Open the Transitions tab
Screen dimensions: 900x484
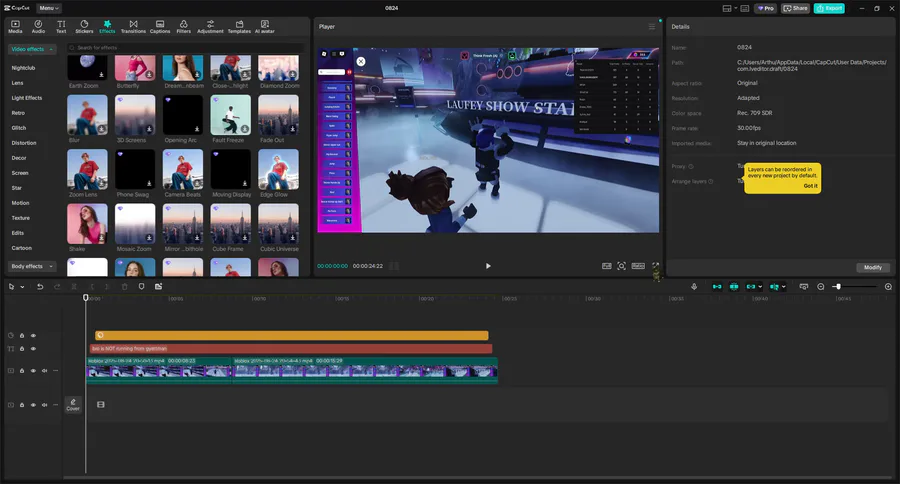click(133, 26)
